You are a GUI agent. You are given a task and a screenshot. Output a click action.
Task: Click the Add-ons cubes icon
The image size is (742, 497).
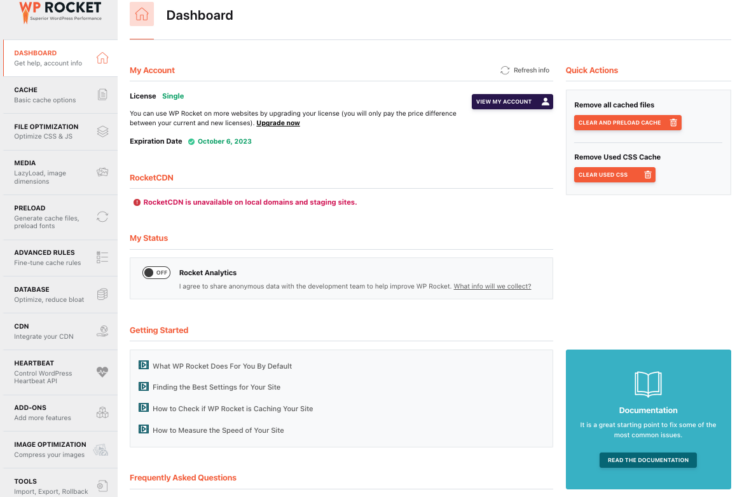pyautogui.click(x=102, y=412)
